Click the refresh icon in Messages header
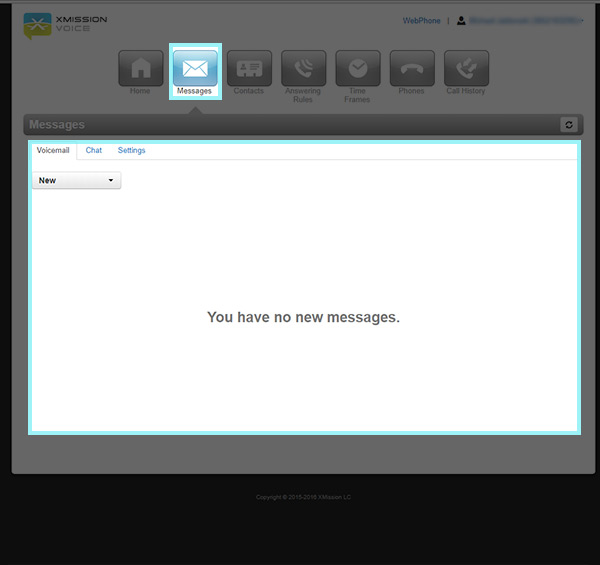 [569, 125]
